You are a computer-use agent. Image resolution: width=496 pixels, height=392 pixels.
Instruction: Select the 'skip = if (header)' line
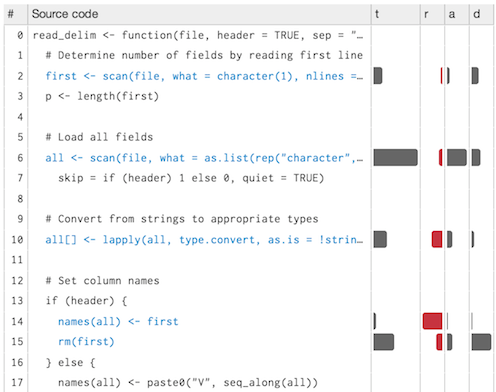[191, 178]
